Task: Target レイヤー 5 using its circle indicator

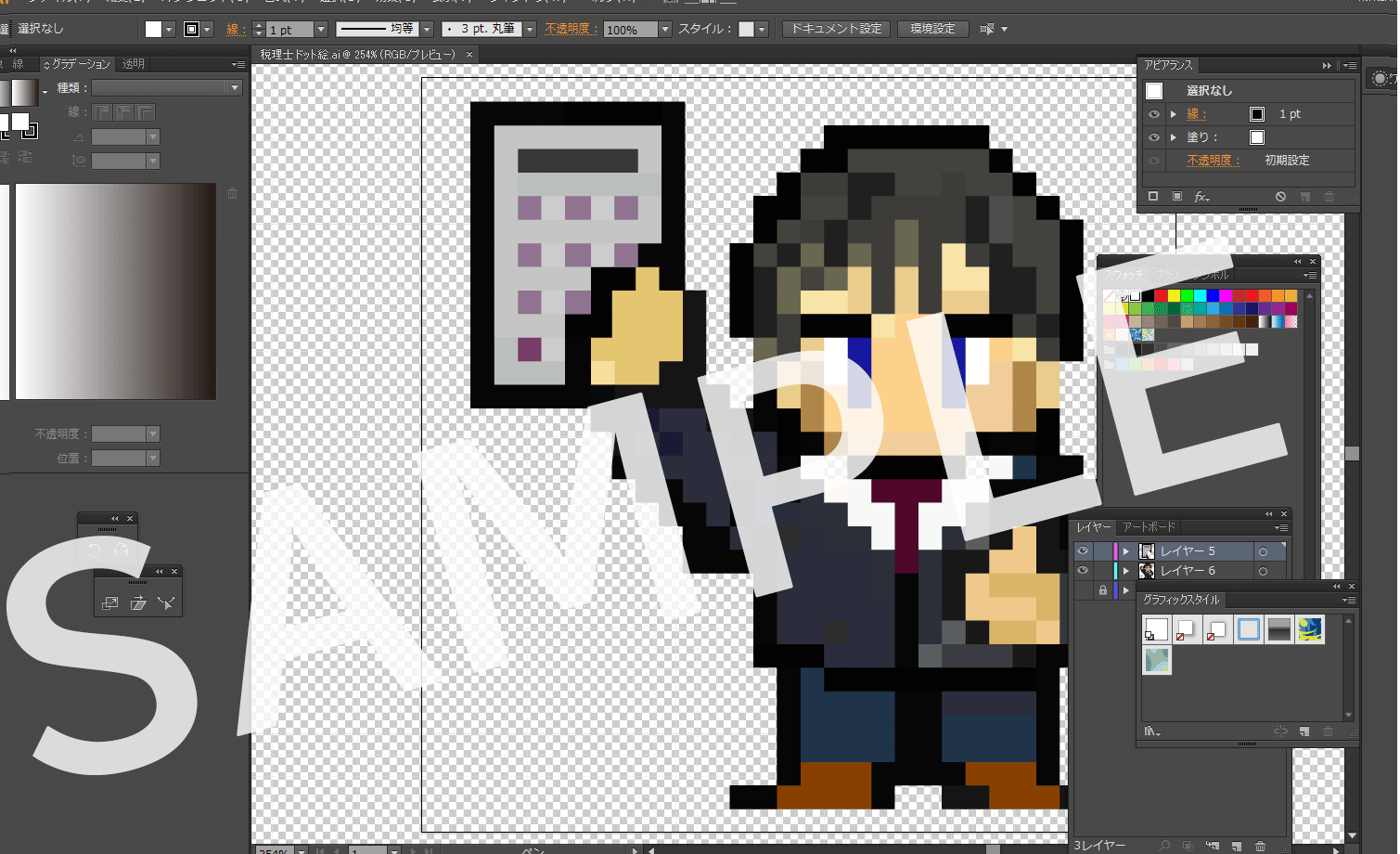Action: [1263, 551]
